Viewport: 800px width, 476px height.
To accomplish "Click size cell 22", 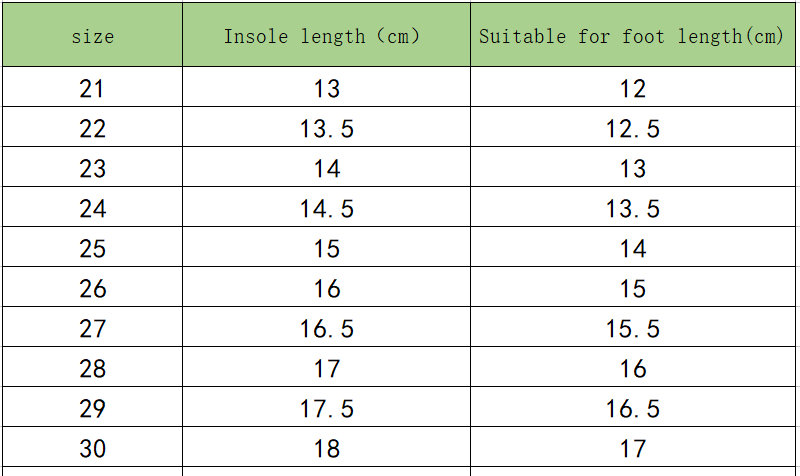I will point(92,129).
